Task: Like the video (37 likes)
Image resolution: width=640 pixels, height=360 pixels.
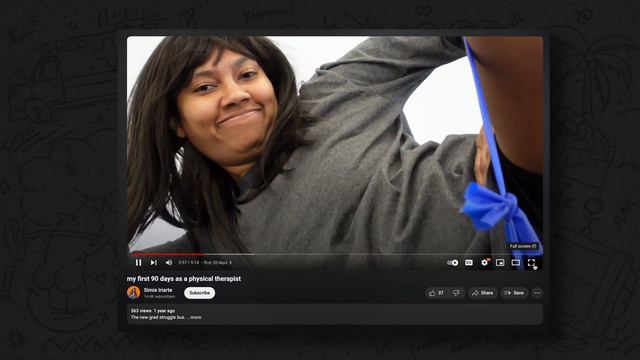Action: point(436,293)
